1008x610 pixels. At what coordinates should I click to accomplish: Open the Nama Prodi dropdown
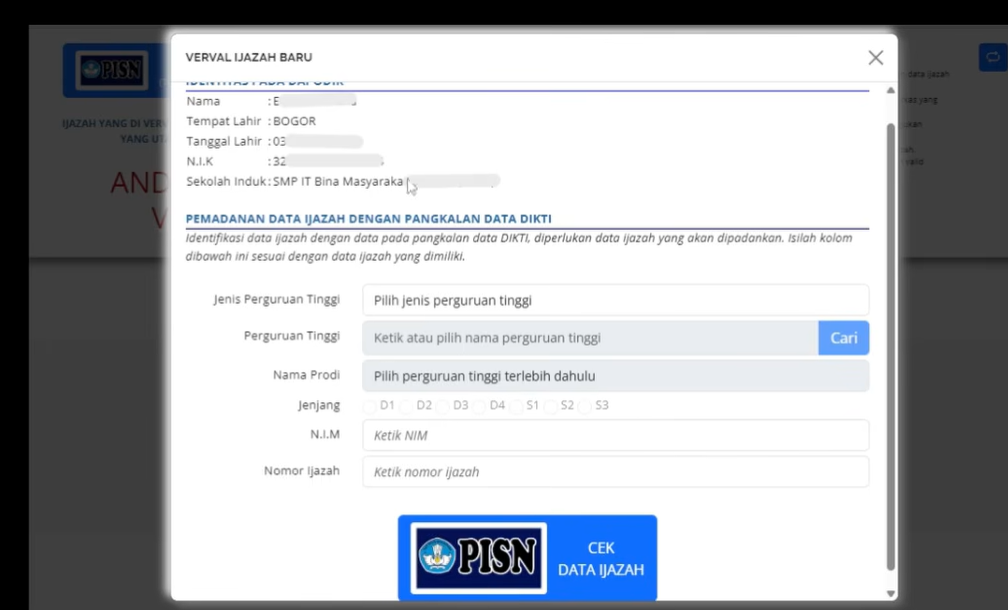click(x=615, y=375)
